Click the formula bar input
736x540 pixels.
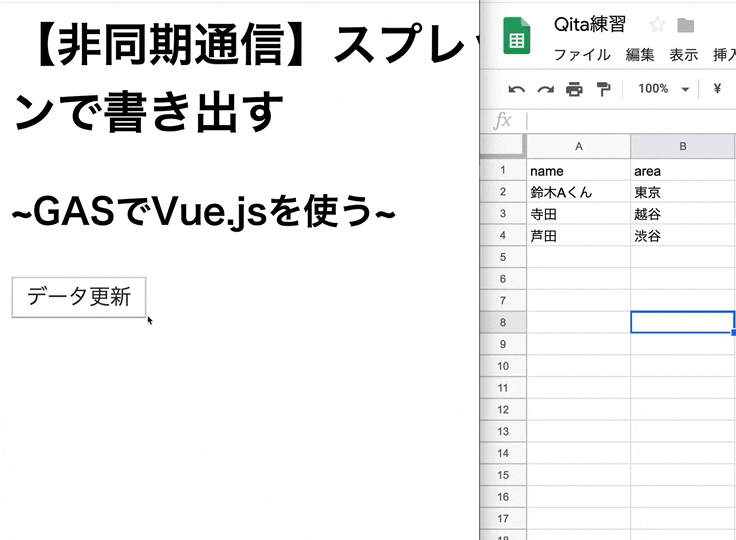[x=631, y=121]
